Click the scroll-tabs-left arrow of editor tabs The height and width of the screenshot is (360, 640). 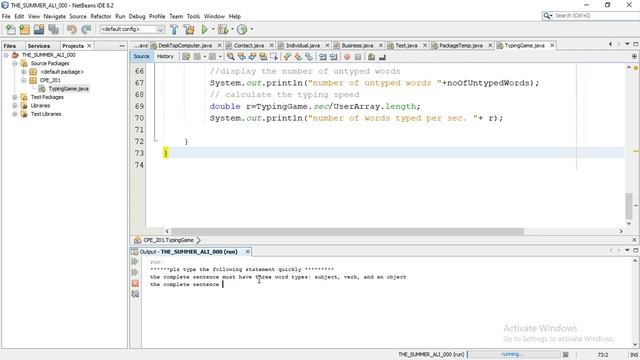pyautogui.click(x=610, y=44)
